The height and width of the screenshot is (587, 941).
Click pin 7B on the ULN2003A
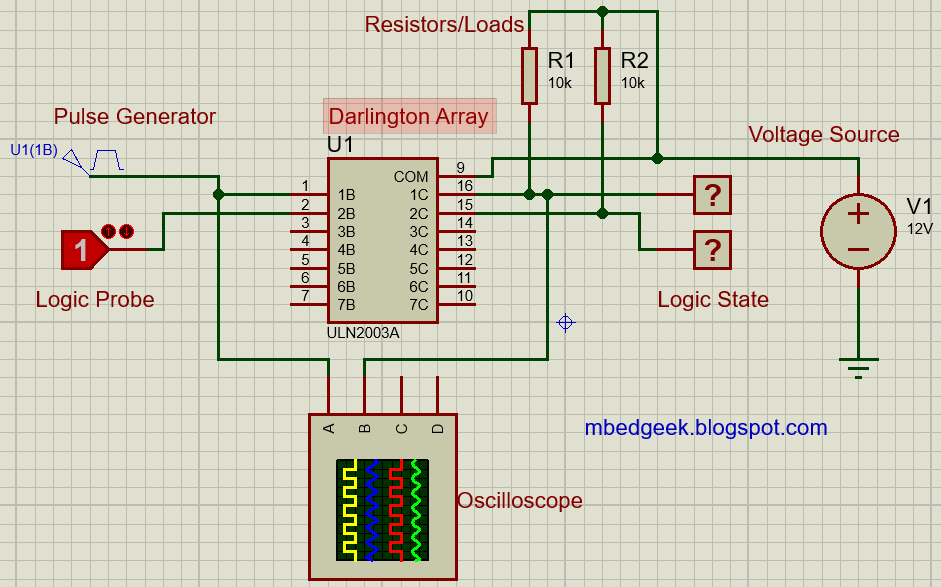[346, 305]
